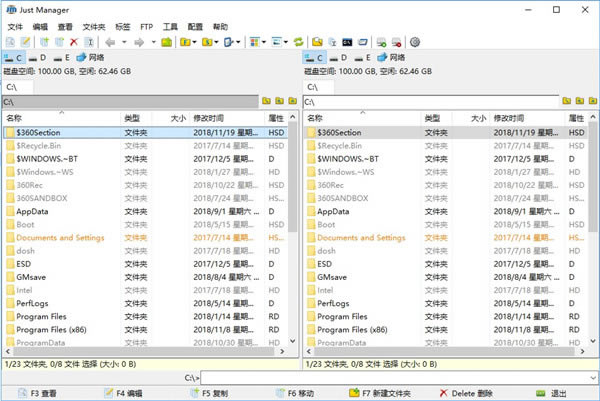Viewport: 600px width, 401px height.
Task: Select drive D in right panel
Action: pos(339,58)
